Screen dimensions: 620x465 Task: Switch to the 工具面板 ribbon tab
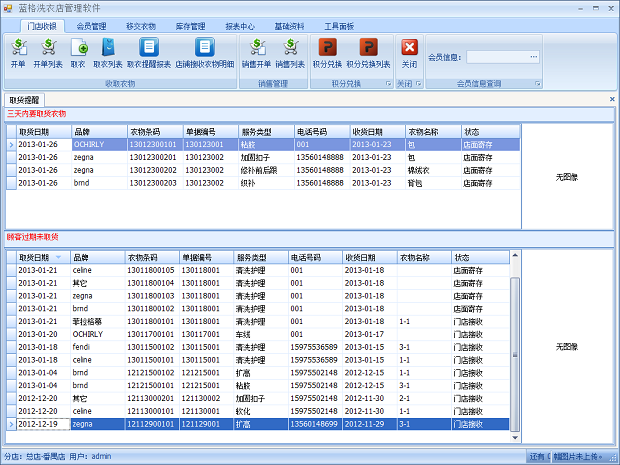339,26
